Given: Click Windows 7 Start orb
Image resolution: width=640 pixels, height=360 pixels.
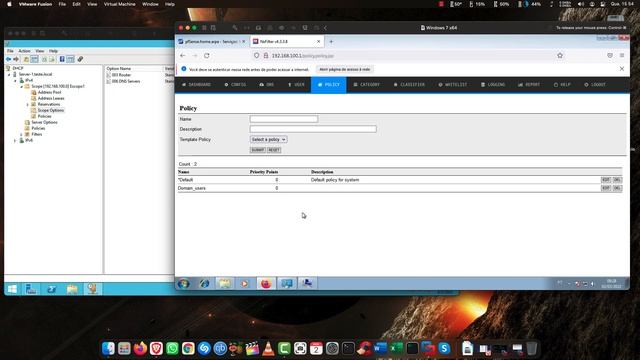Looking at the screenshot, I should (184, 283).
